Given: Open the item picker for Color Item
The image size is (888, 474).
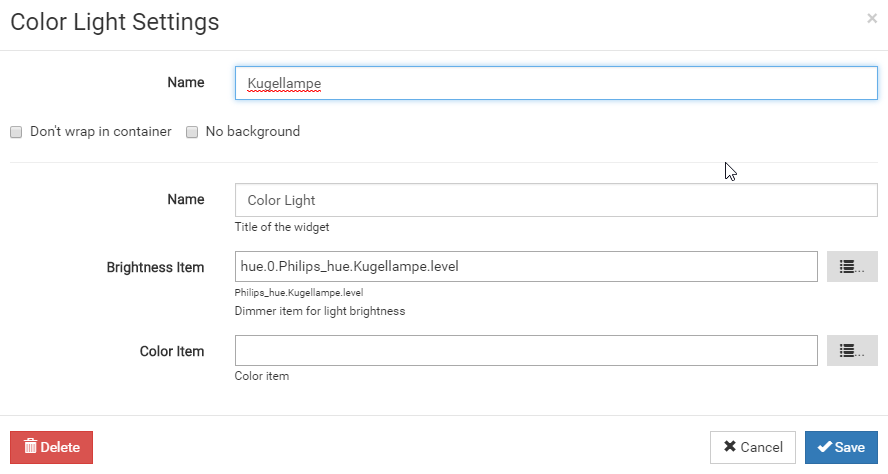Looking at the screenshot, I should 852,351.
